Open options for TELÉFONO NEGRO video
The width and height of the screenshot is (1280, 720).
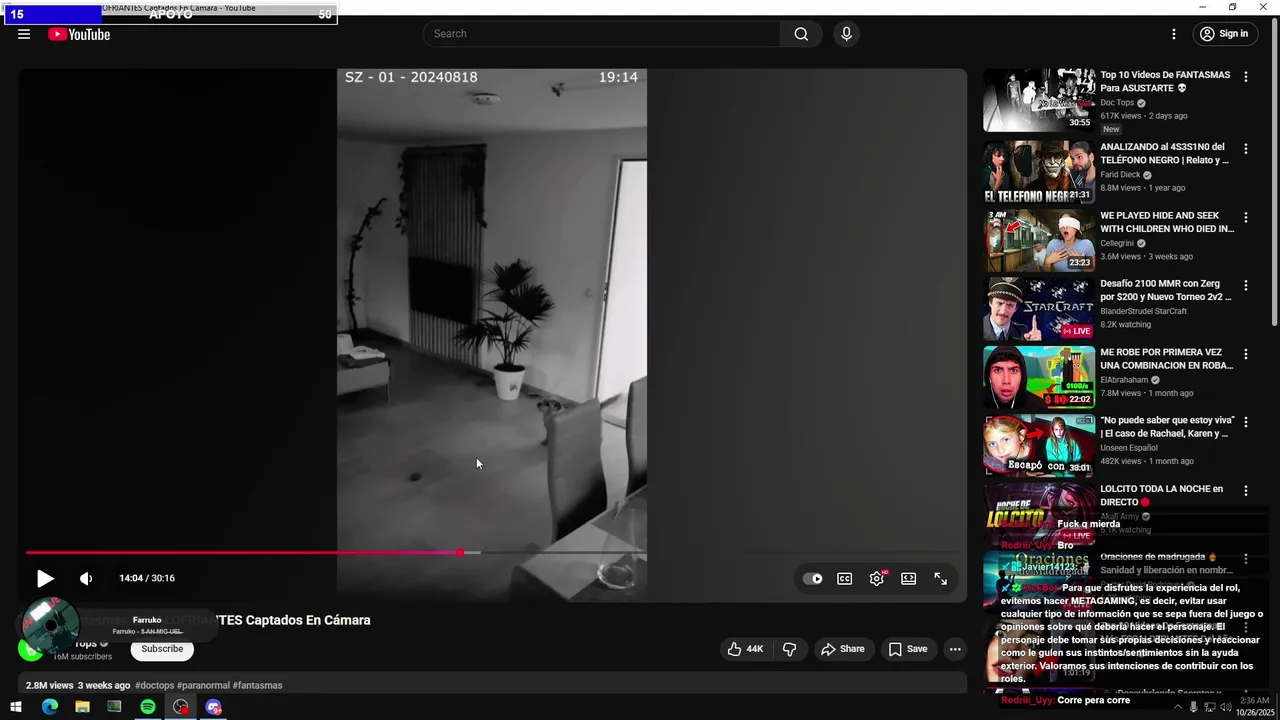[x=1246, y=149]
